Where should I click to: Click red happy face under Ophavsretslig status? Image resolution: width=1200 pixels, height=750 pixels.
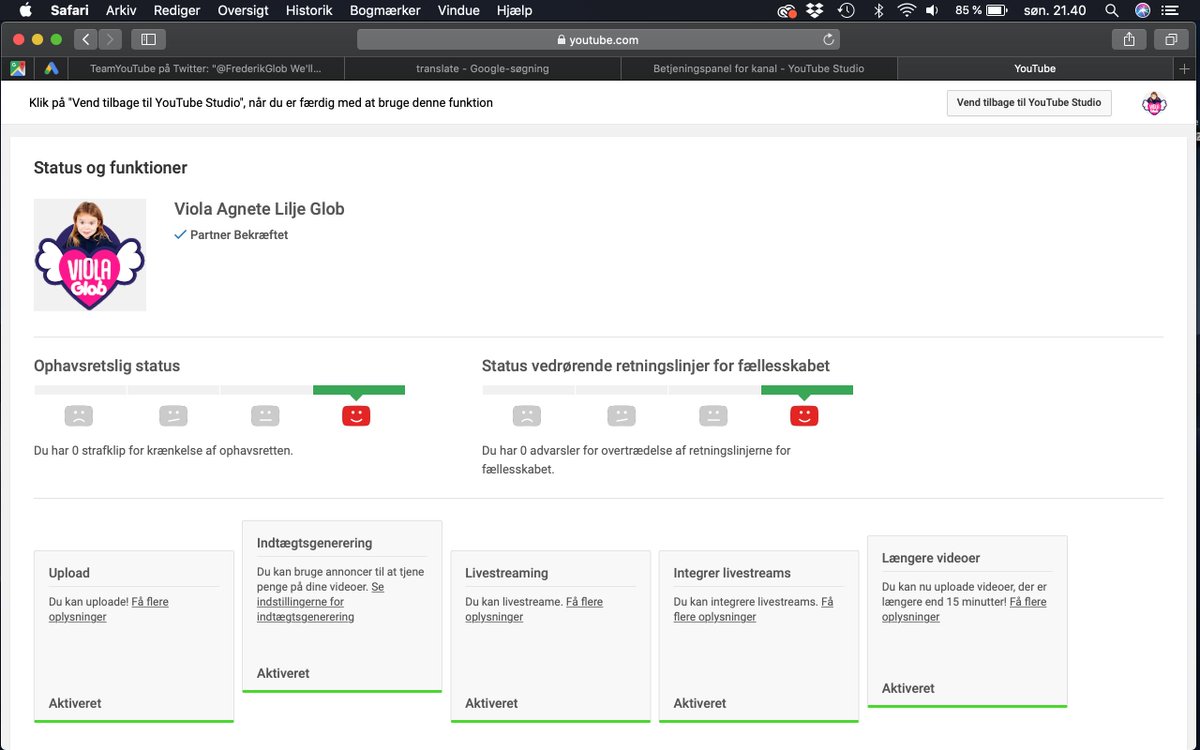[x=356, y=416]
